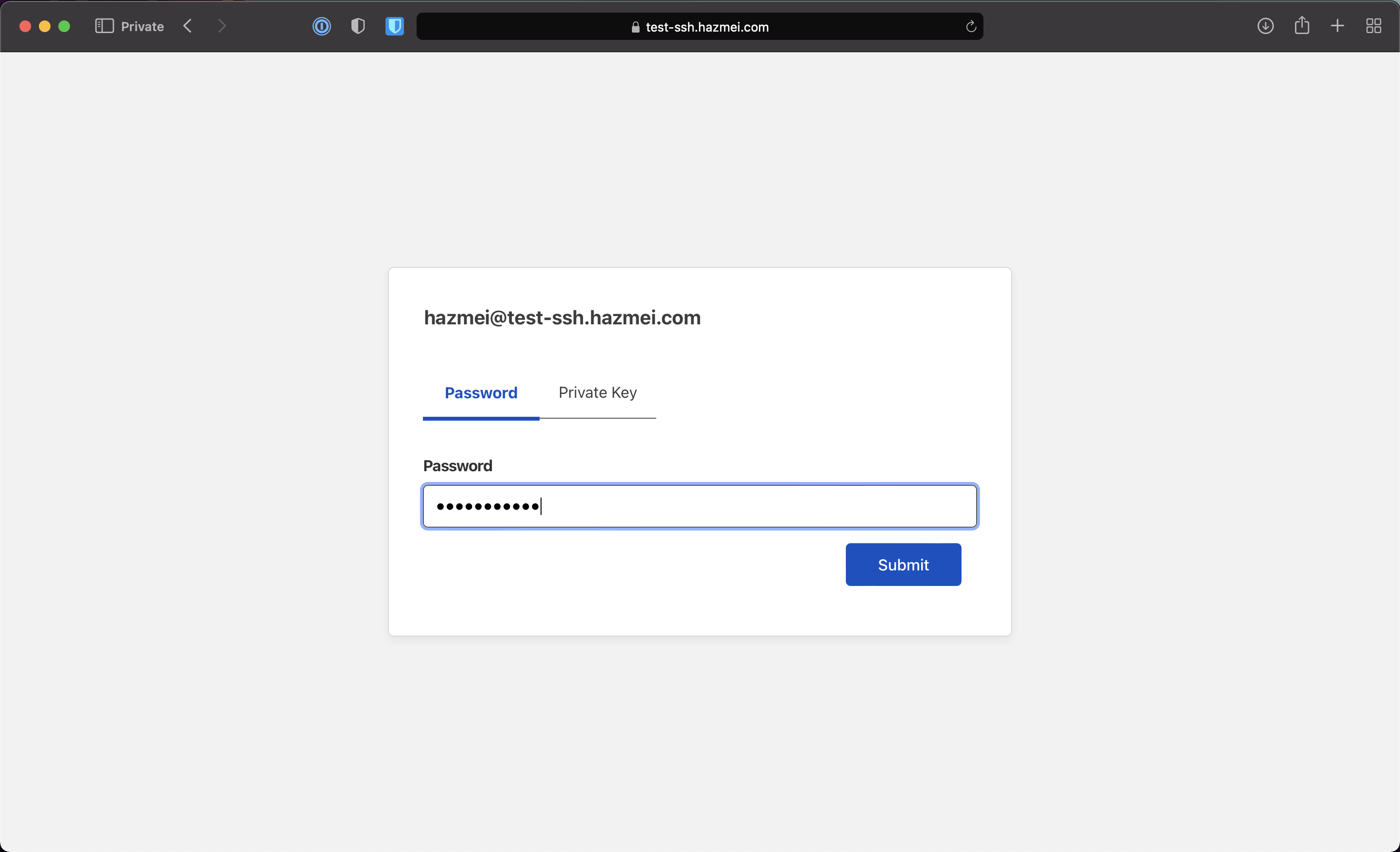Show downloads via download icon
Image resolution: width=1400 pixels, height=852 pixels.
click(x=1265, y=26)
